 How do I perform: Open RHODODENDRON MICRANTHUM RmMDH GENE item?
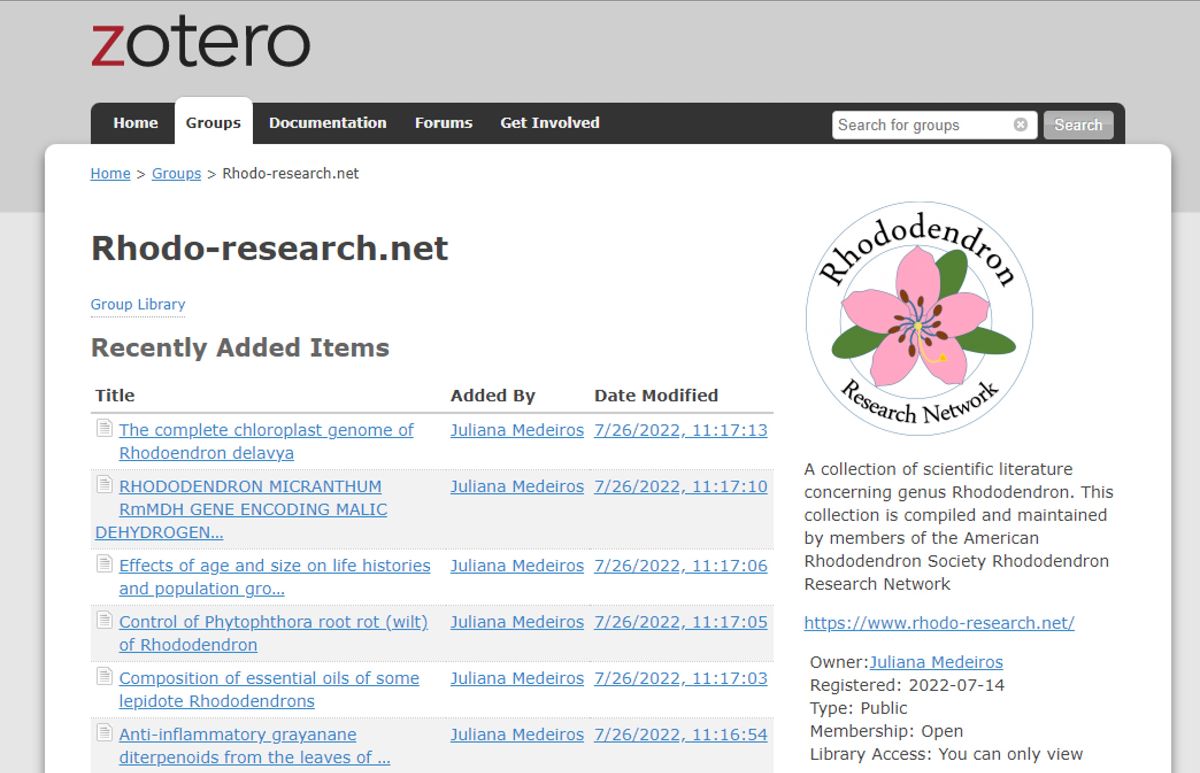(x=241, y=509)
